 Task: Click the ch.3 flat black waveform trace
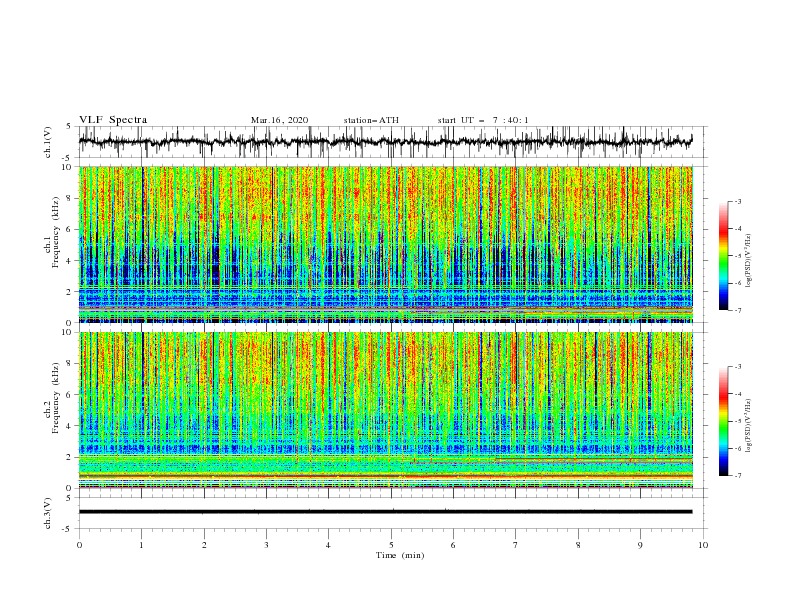point(385,512)
